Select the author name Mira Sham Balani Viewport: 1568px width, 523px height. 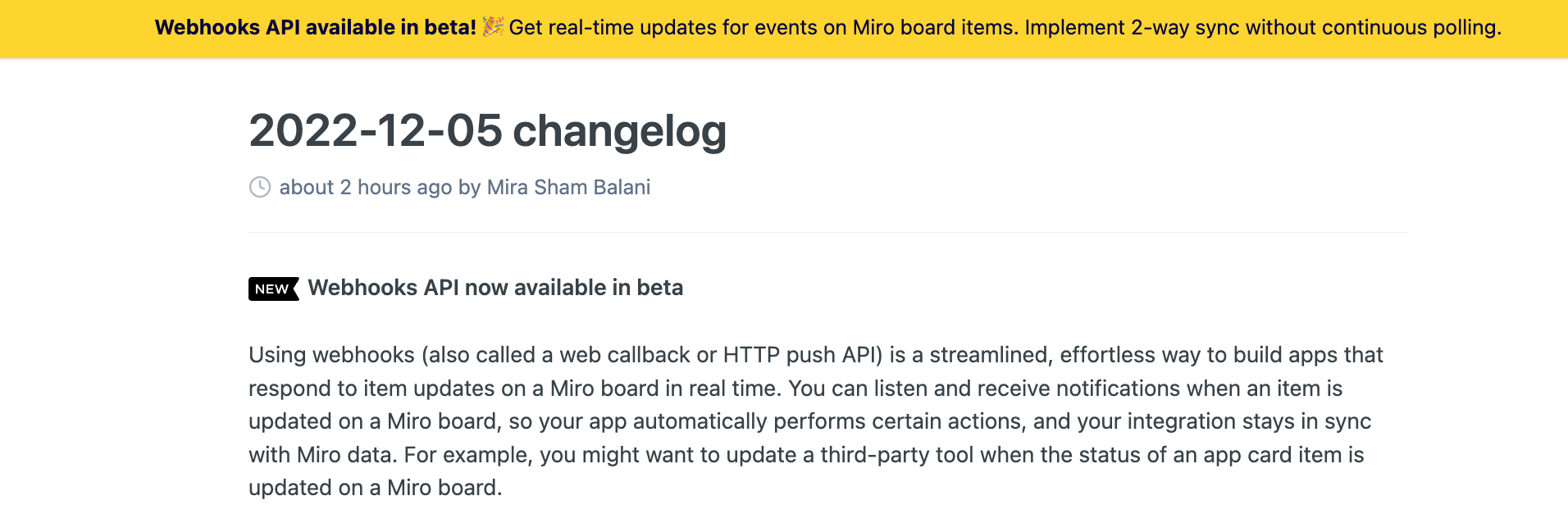[x=568, y=187]
